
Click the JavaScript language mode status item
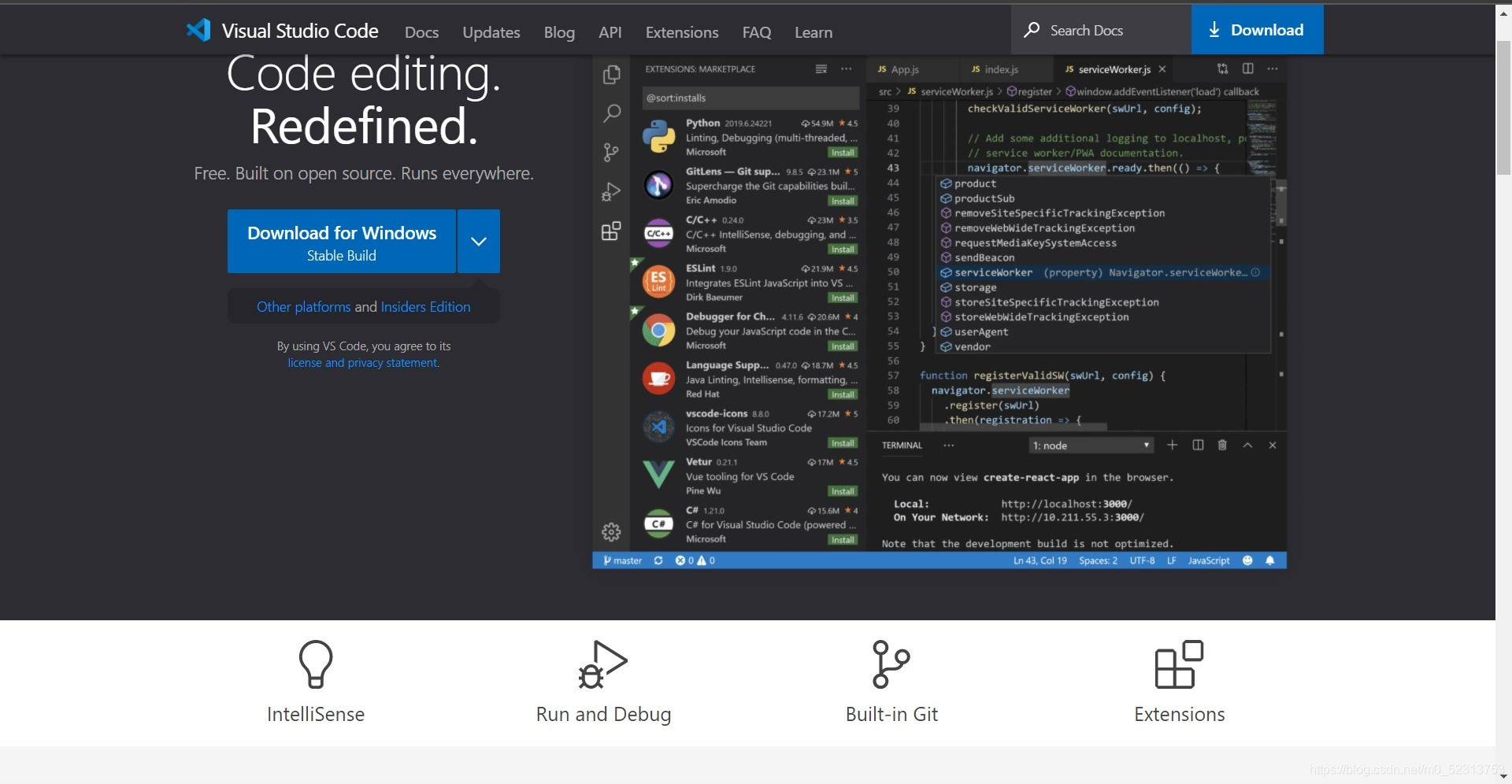[x=1209, y=560]
